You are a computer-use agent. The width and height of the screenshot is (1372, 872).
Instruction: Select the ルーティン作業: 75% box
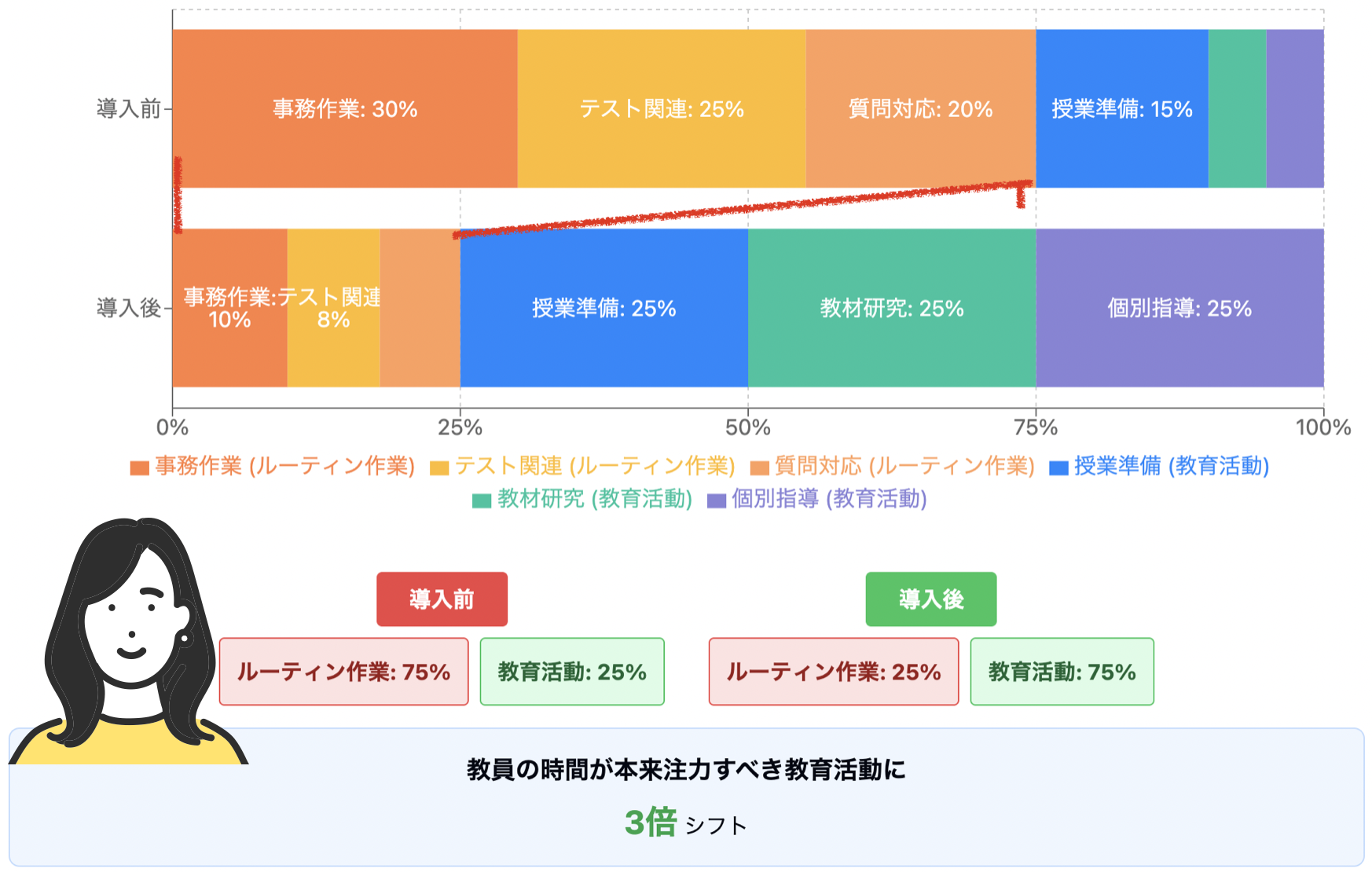(x=343, y=672)
